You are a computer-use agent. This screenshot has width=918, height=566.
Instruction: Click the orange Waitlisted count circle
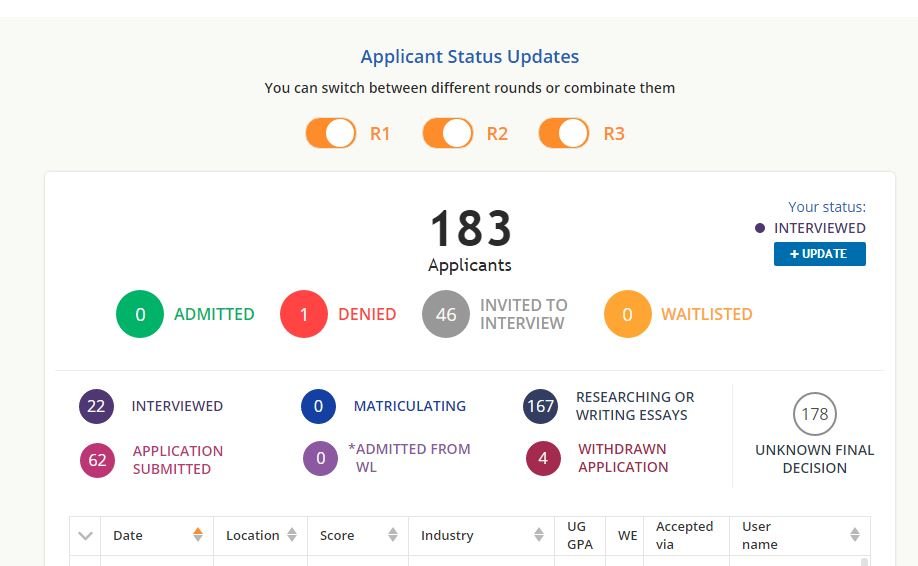point(628,314)
